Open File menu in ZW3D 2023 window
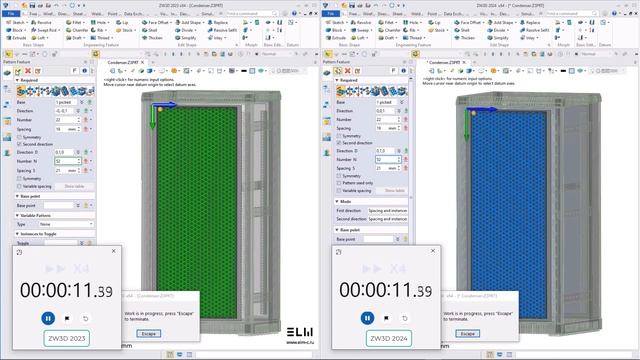 [x=11, y=13]
